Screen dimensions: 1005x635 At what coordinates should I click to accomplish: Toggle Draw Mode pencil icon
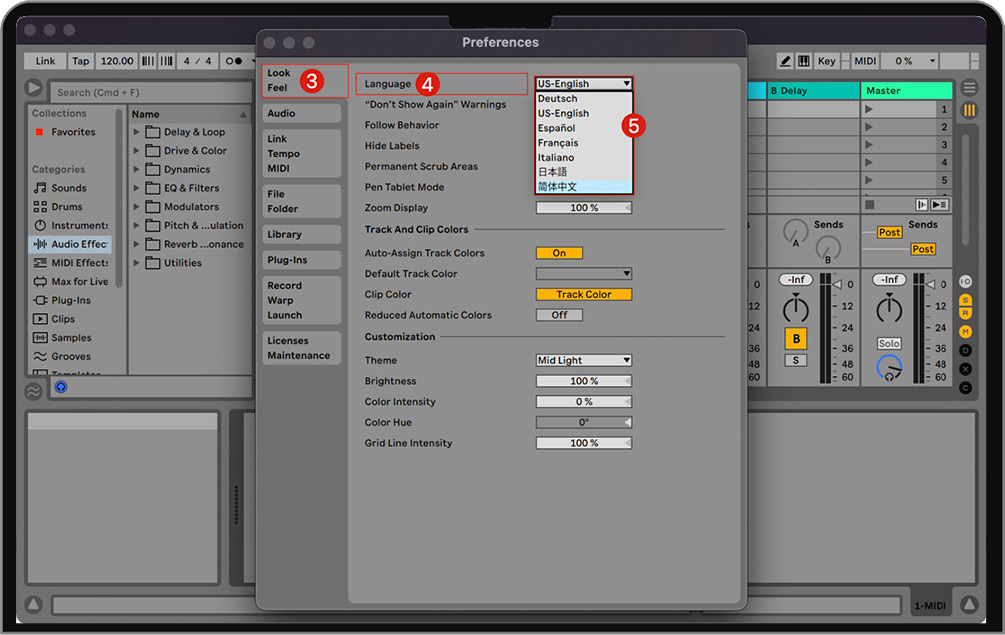(786, 61)
